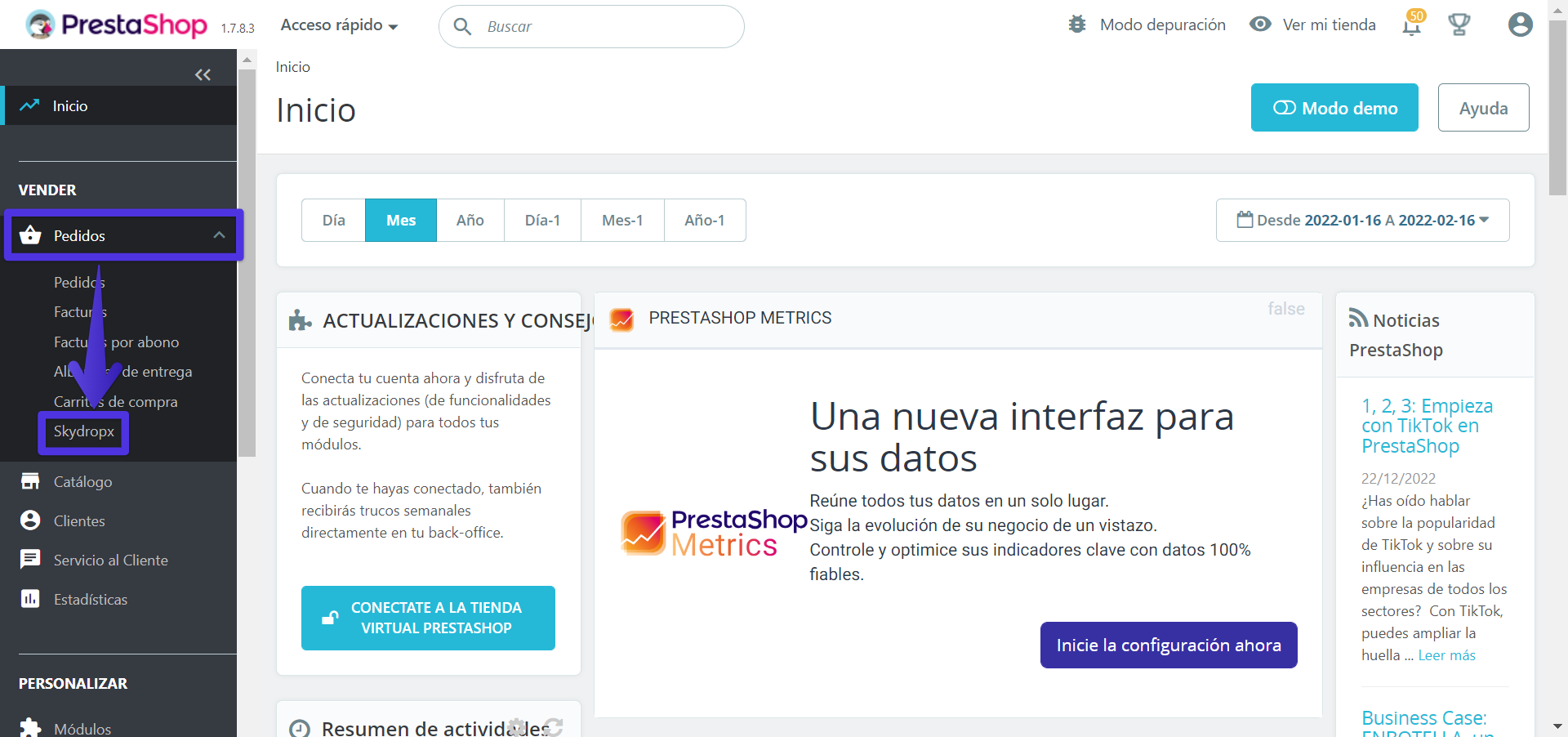This screenshot has width=1568, height=737.
Task: Select the Mes-1 period tab
Action: tap(622, 220)
